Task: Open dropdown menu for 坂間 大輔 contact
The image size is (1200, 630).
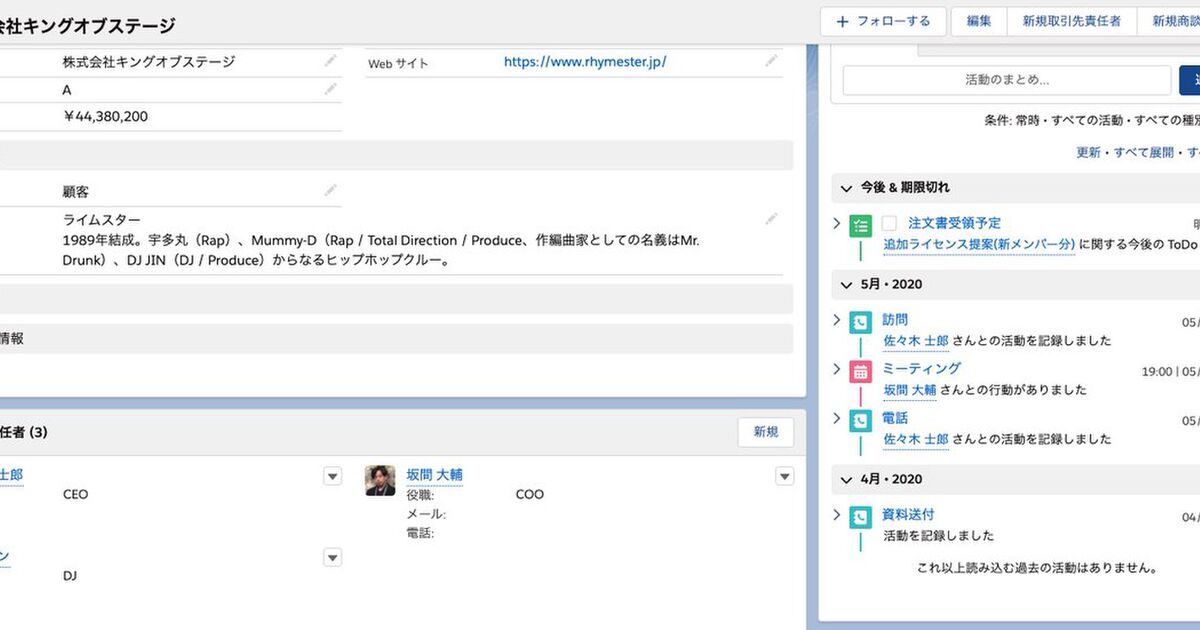Action: pyautogui.click(x=785, y=476)
